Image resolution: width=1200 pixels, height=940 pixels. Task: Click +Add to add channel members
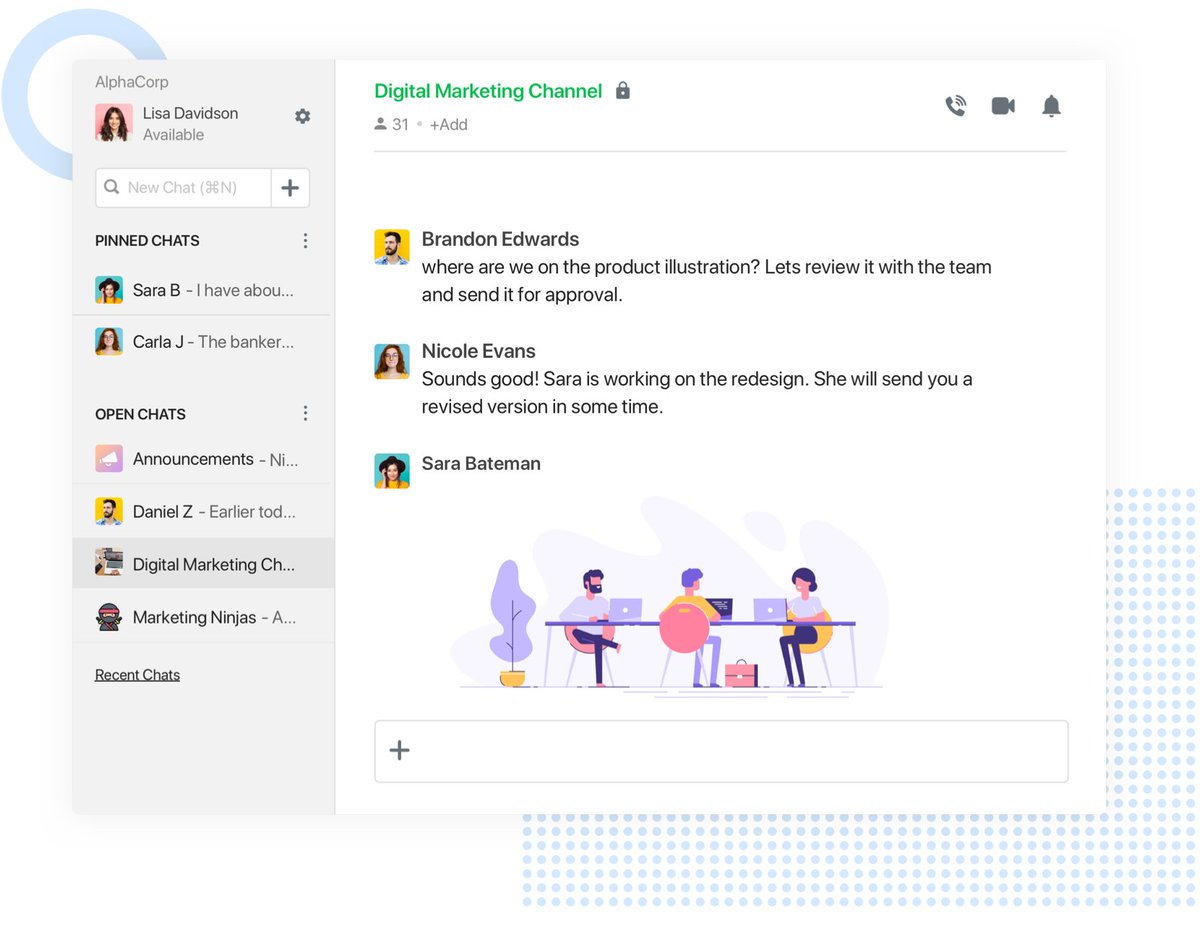[x=448, y=124]
